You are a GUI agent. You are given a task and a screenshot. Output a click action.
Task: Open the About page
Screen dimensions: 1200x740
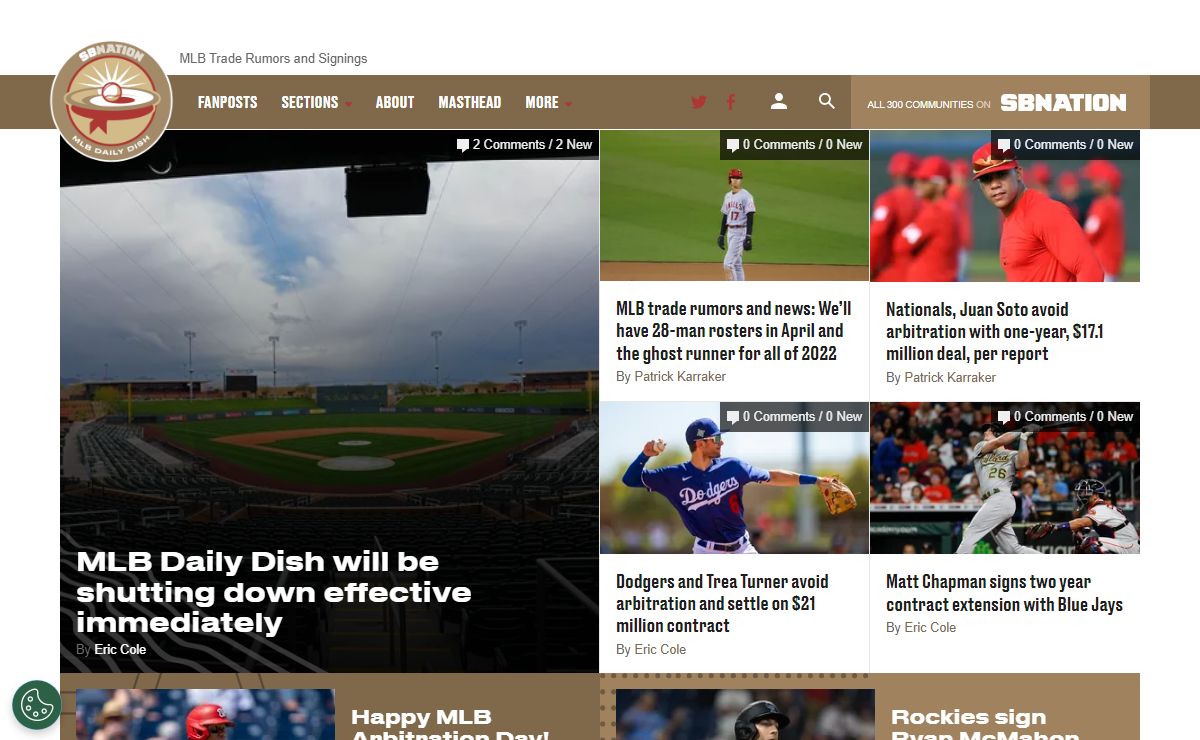pyautogui.click(x=395, y=102)
